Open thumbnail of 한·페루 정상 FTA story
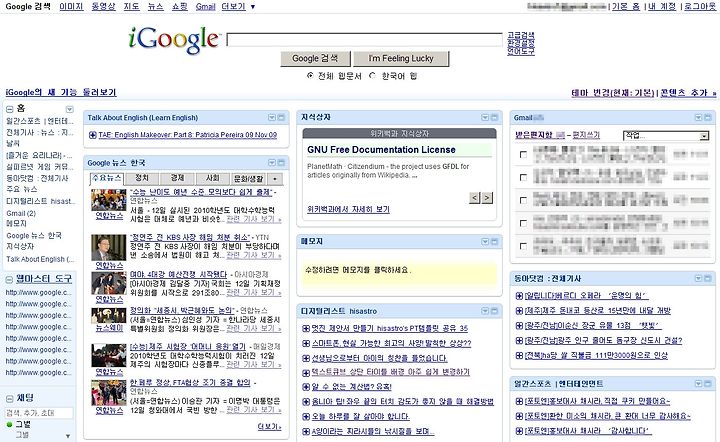 point(108,392)
